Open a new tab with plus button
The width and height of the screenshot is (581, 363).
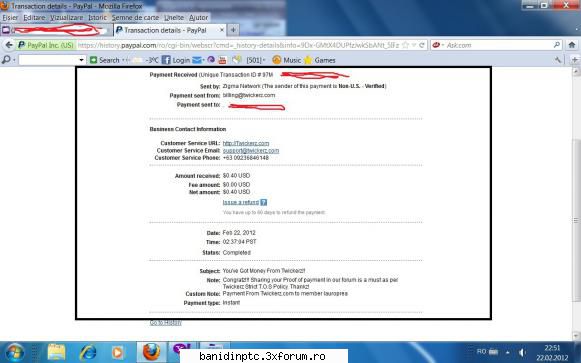233,30
